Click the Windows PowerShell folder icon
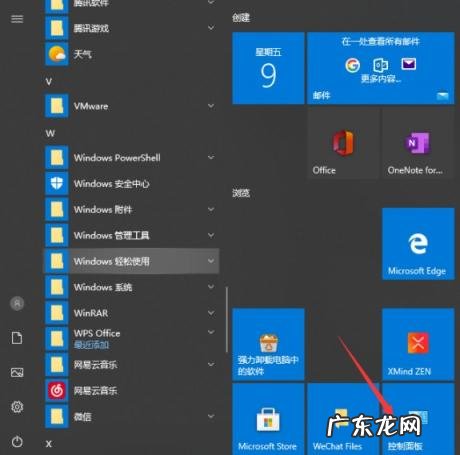 [x=57, y=157]
